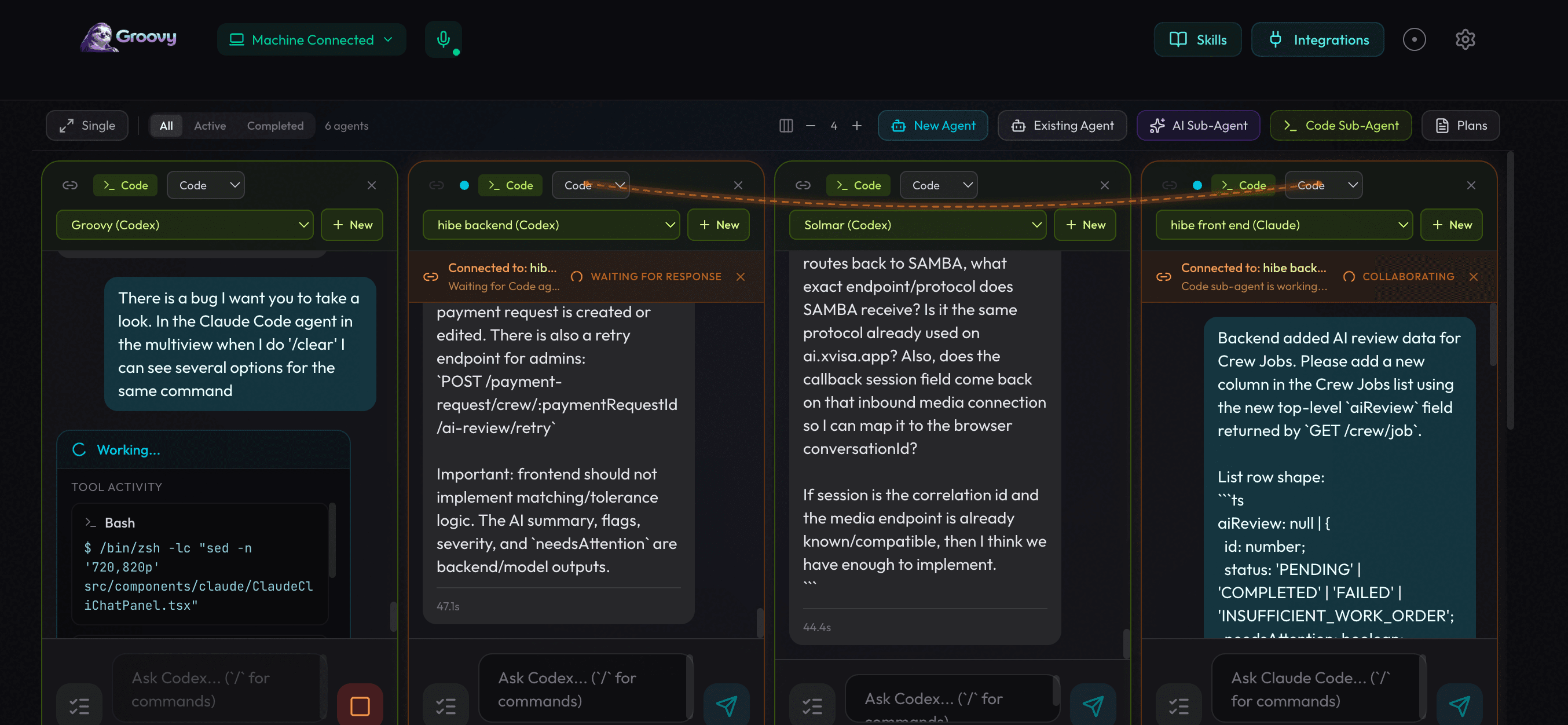The image size is (1568, 725).
Task: Close the hibe backend agent panel
Action: [738, 185]
